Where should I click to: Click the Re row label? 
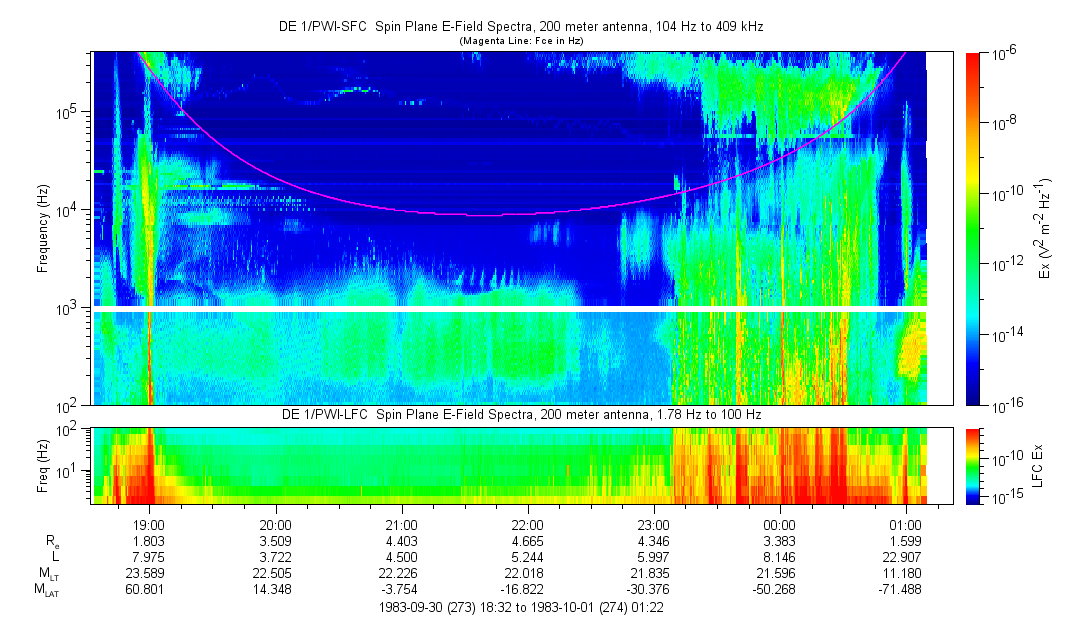[52, 542]
